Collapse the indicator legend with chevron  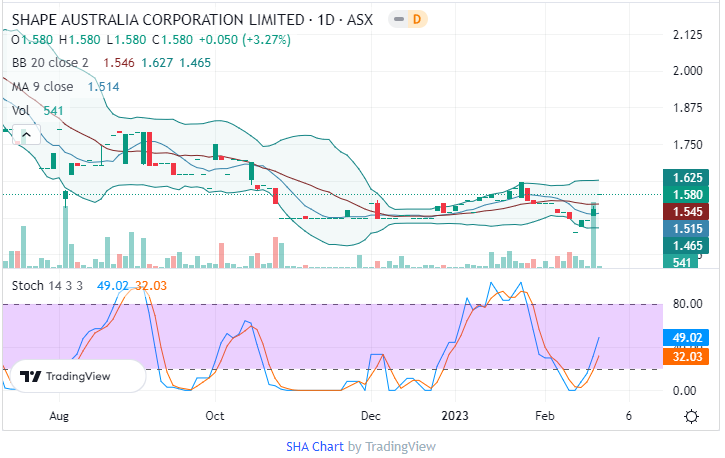pos(28,135)
